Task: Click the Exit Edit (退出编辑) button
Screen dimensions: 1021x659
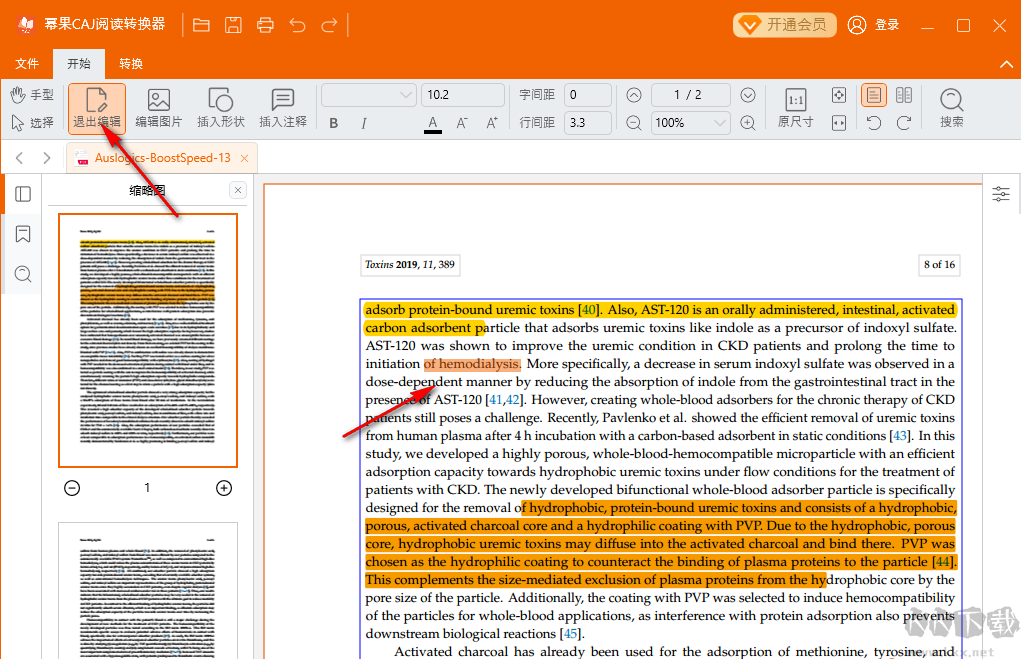Action: (97, 108)
